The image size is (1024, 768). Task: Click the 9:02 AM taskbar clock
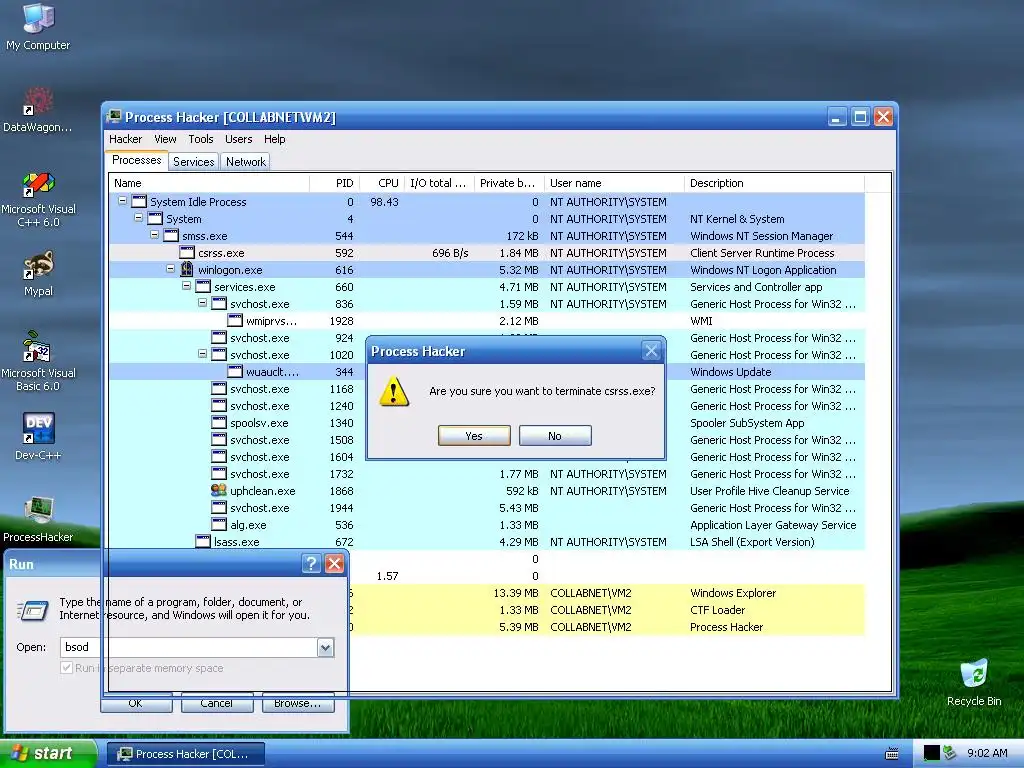tap(987, 753)
